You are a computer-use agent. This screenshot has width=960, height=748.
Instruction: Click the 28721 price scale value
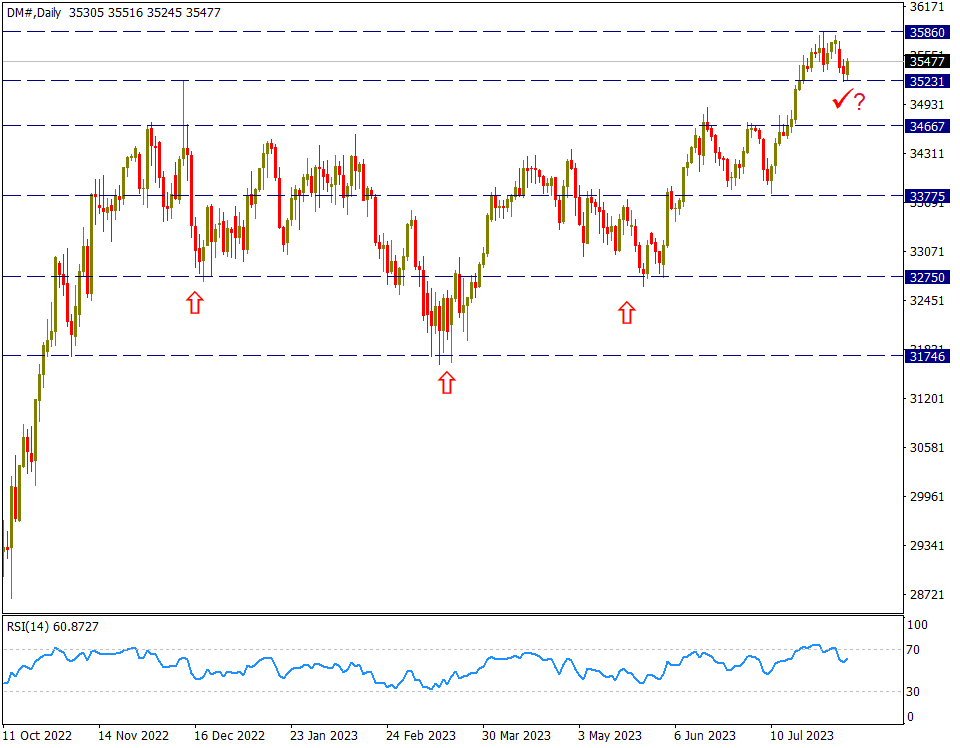click(927, 594)
